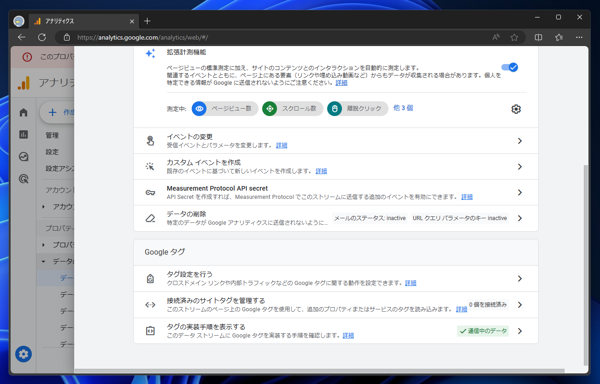Toggle the 拡張計測機能 enhanced measurement switch
Image resolution: width=600 pixels, height=384 pixels.
click(x=510, y=67)
